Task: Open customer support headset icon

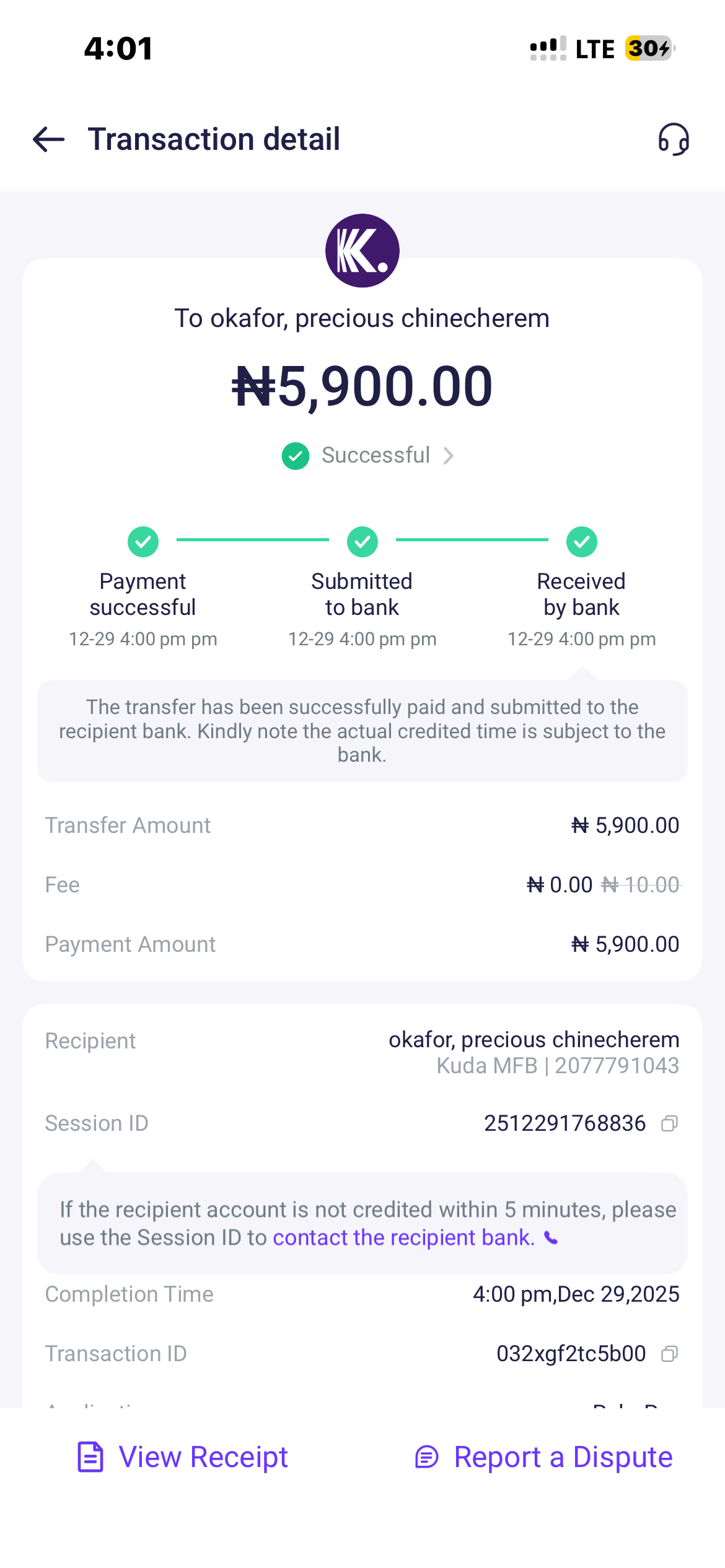Action: point(674,139)
